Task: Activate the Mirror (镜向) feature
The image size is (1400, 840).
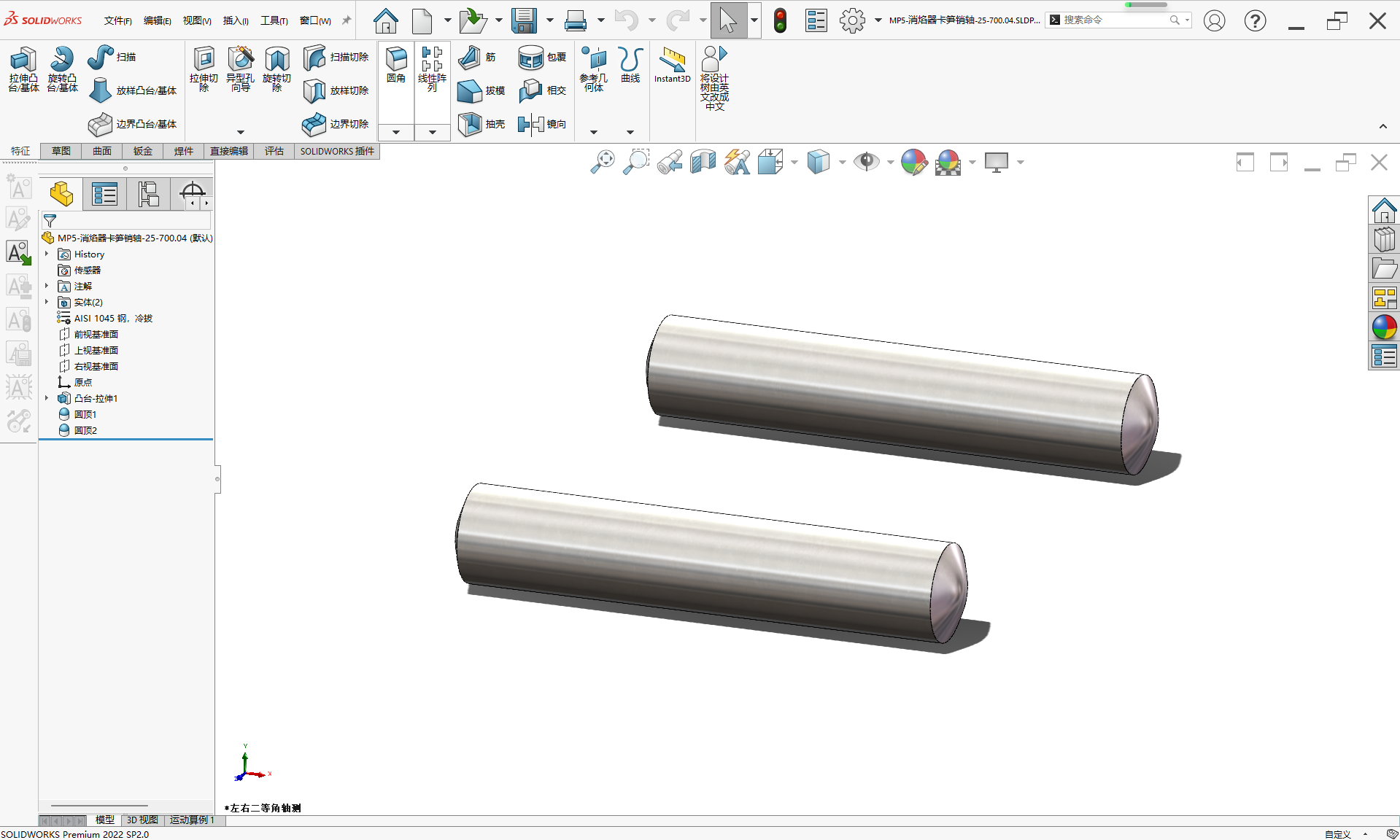Action: [x=542, y=124]
